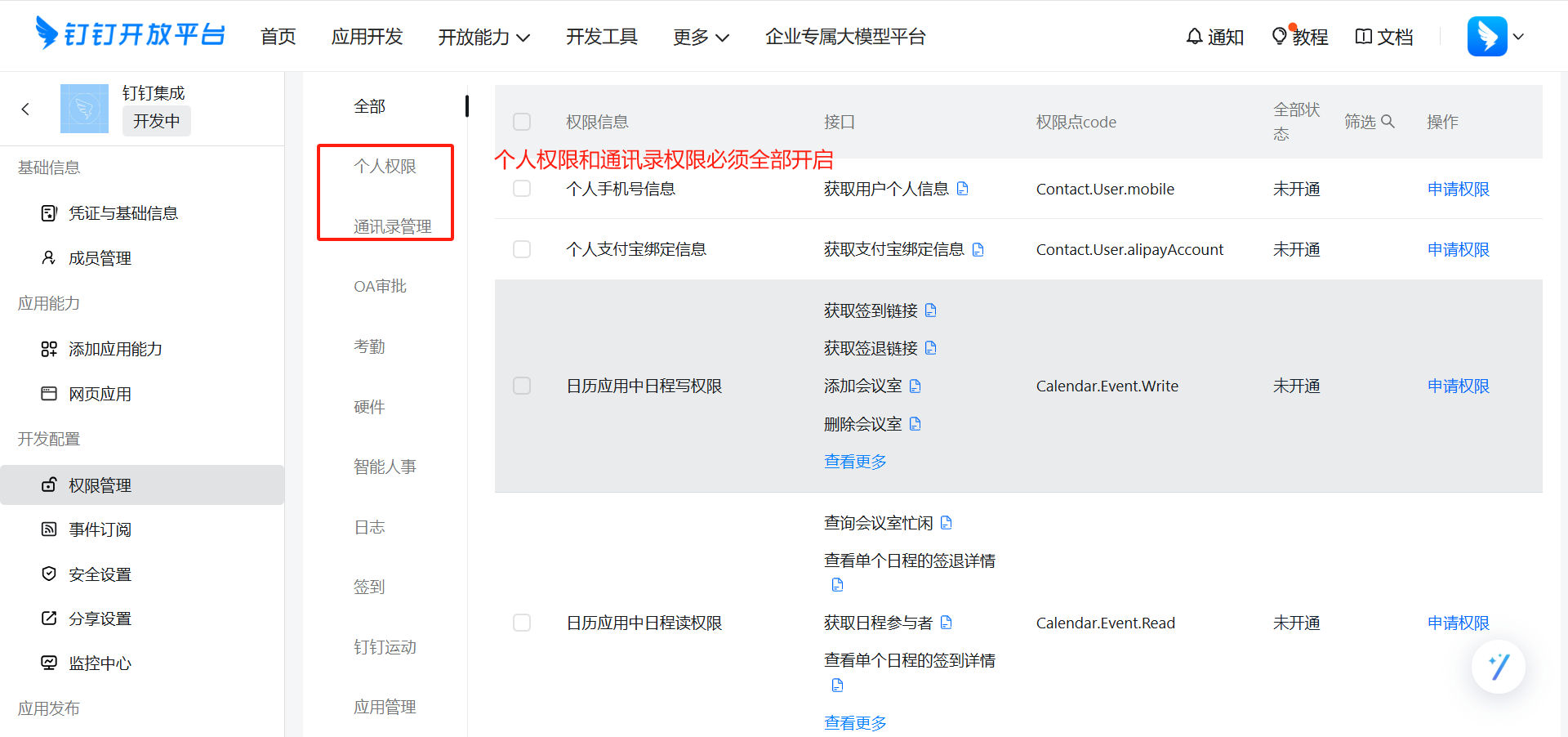Click 申请权限 for Calendar.Event.Write

tap(1459, 386)
